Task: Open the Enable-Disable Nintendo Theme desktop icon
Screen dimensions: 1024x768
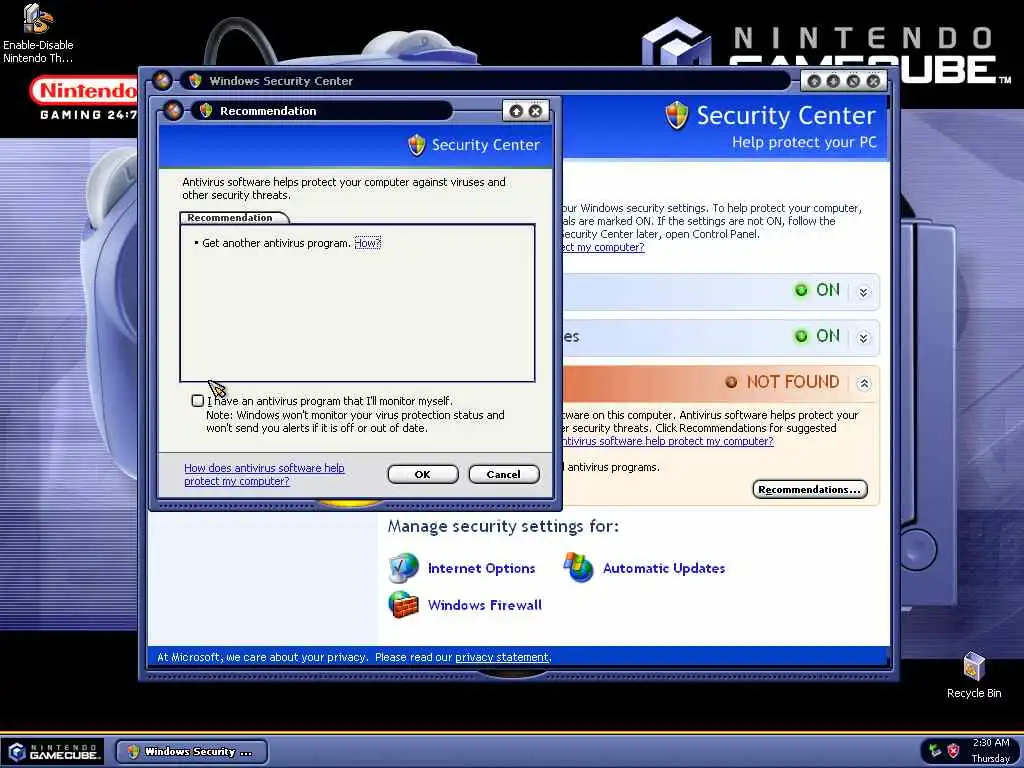Action: click(x=38, y=34)
